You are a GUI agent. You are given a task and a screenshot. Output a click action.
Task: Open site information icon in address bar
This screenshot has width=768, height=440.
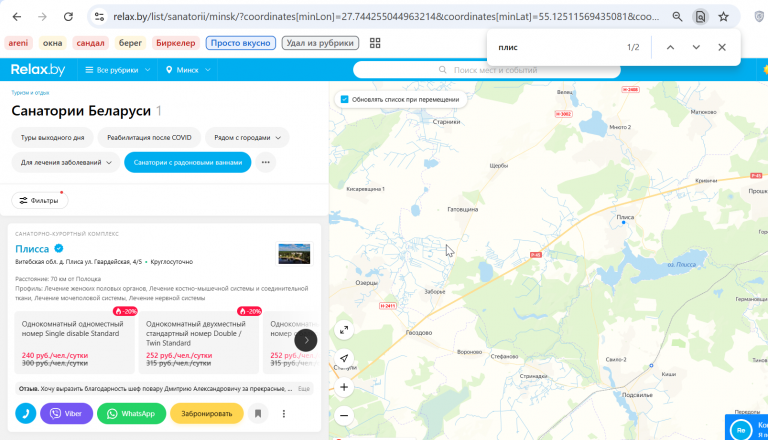coord(99,17)
